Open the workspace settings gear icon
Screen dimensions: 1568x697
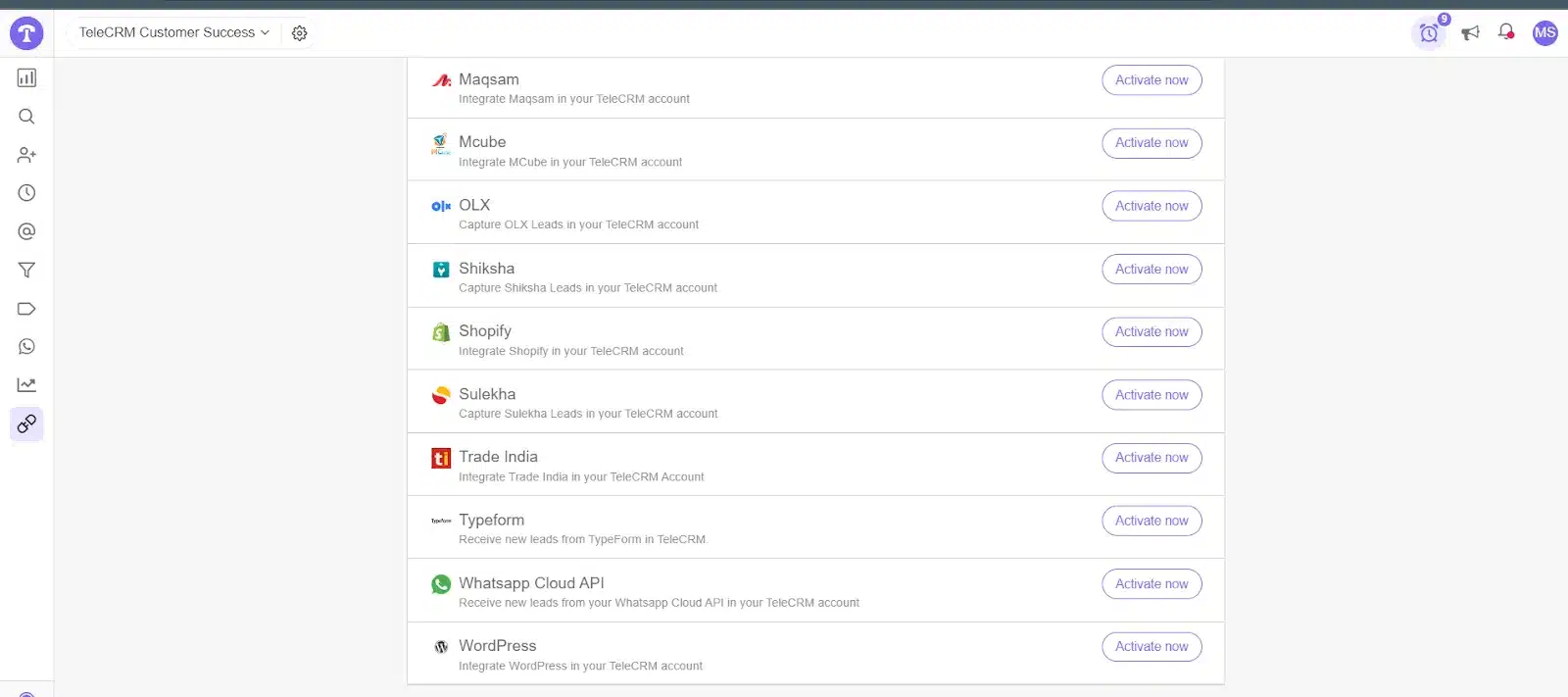300,33
